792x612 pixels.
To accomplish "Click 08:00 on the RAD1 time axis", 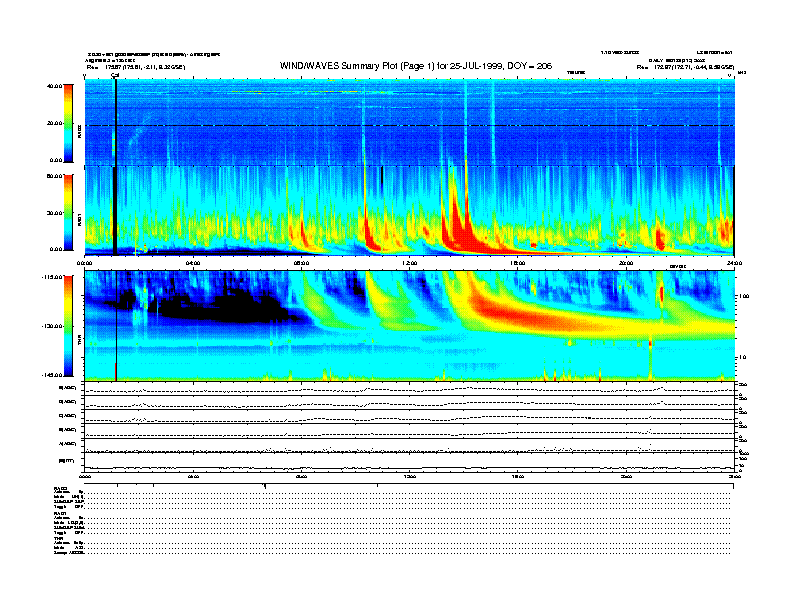I will (x=301, y=263).
